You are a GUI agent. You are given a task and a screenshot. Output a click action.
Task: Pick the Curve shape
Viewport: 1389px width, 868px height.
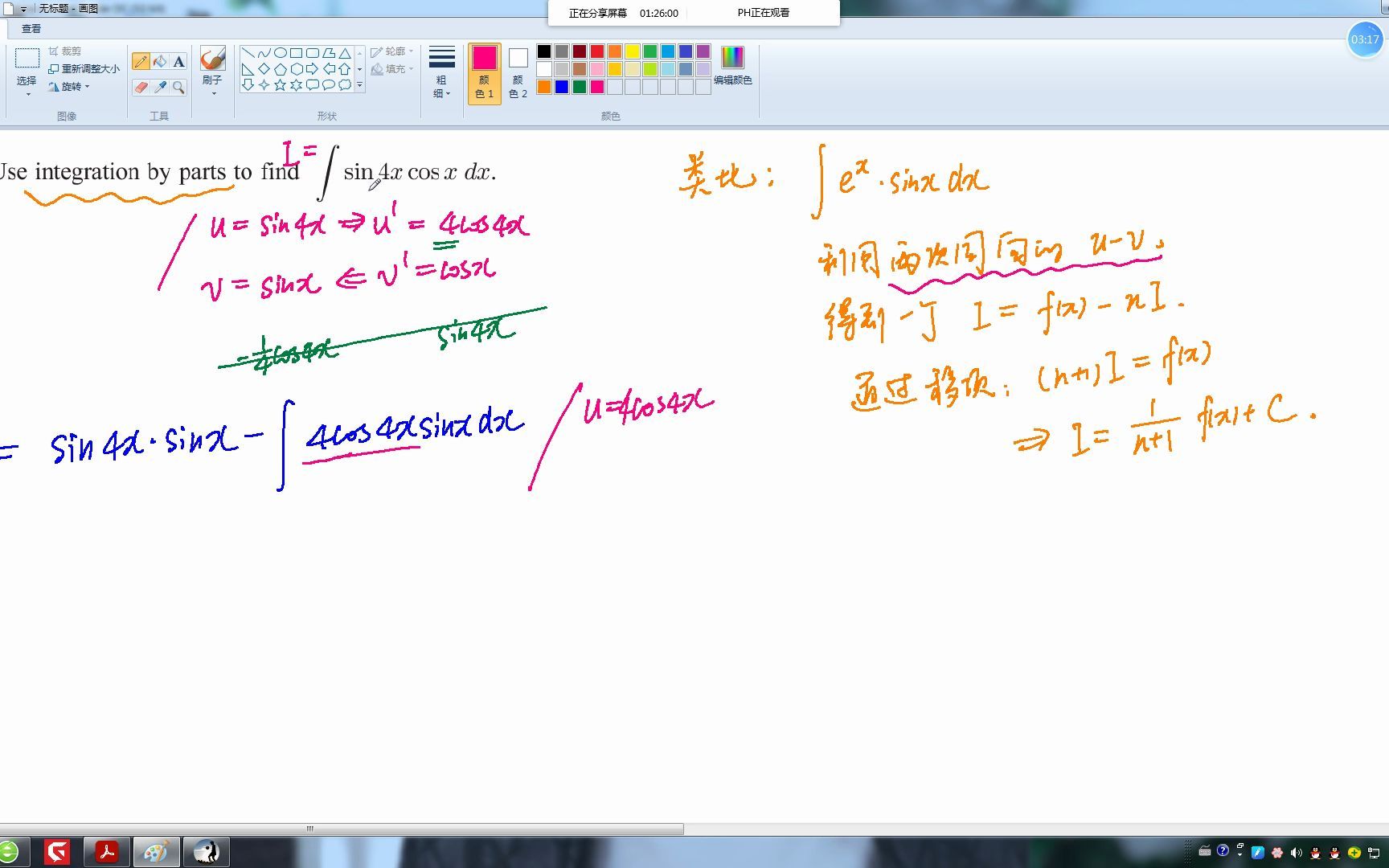click(x=264, y=53)
